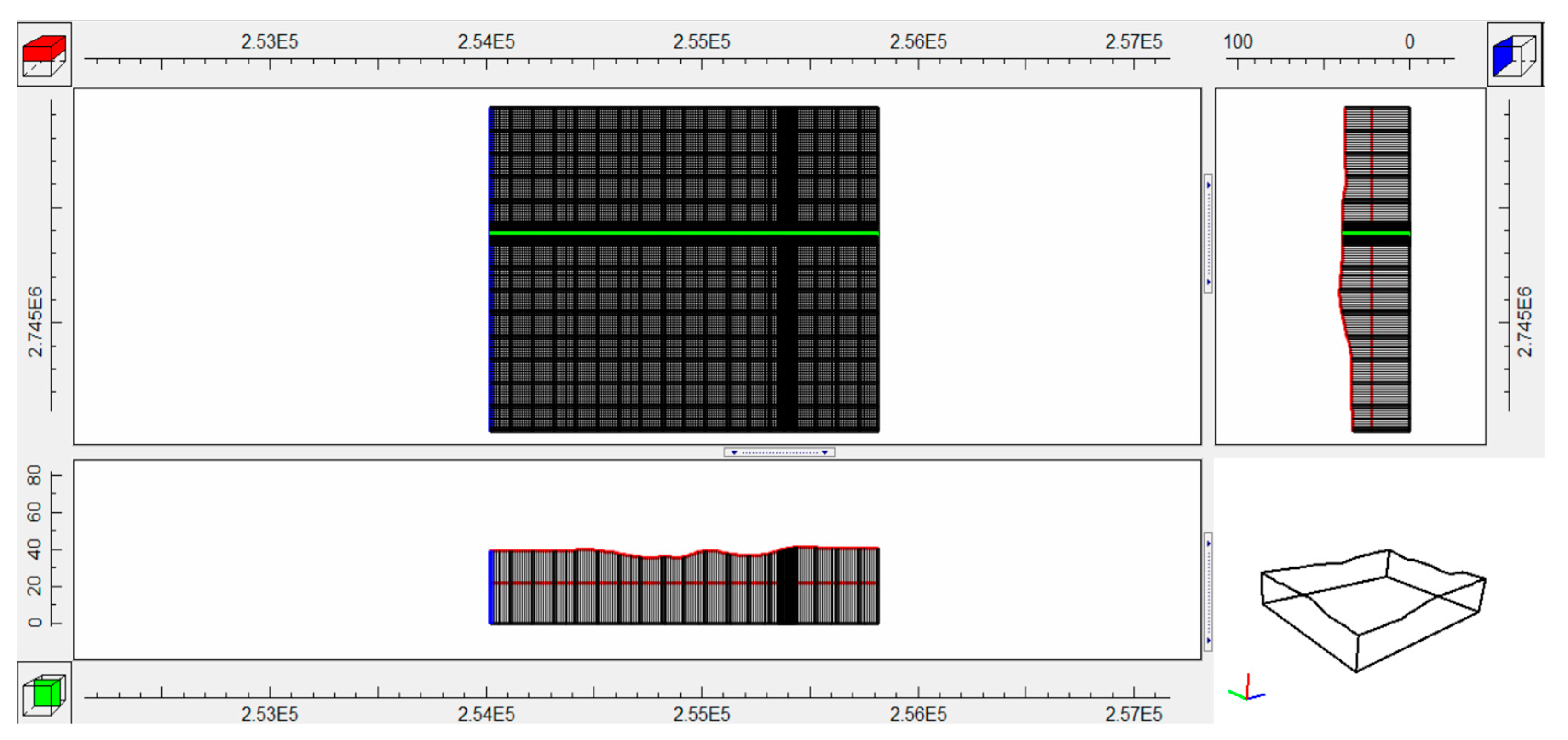Click the 100 label on the side view ruler

click(1238, 41)
